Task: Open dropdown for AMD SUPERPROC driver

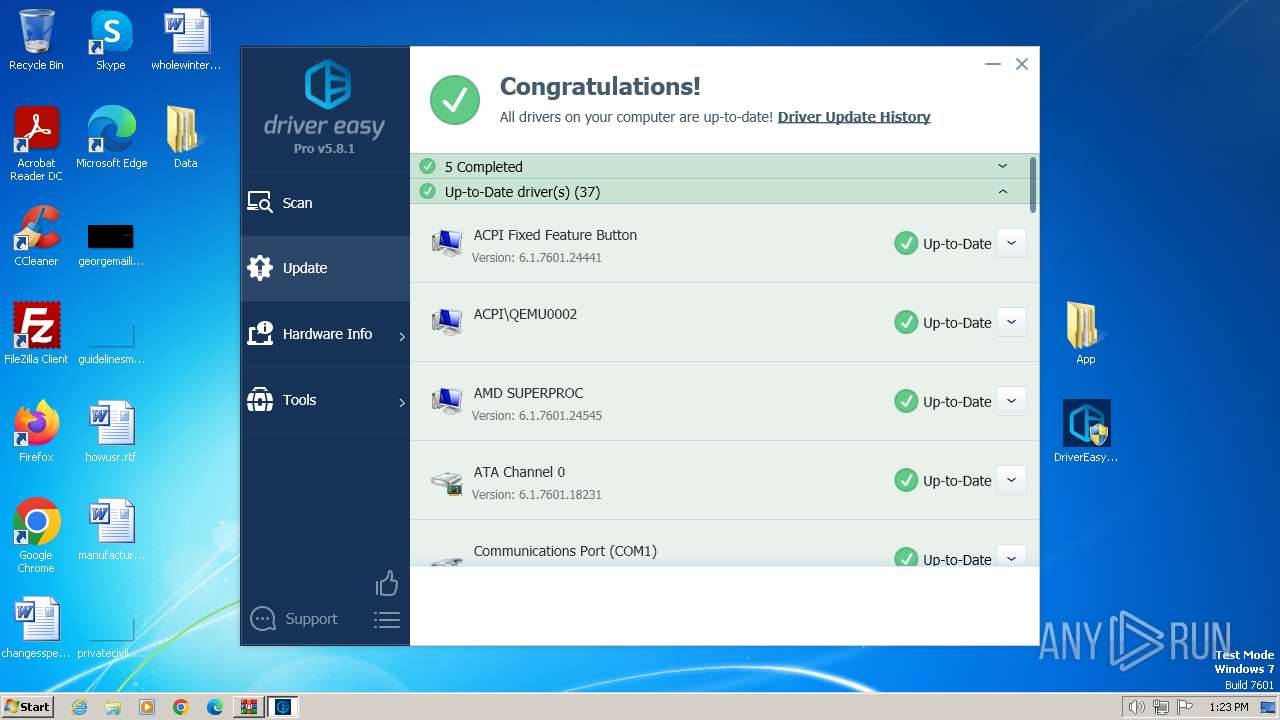Action: click(1011, 401)
